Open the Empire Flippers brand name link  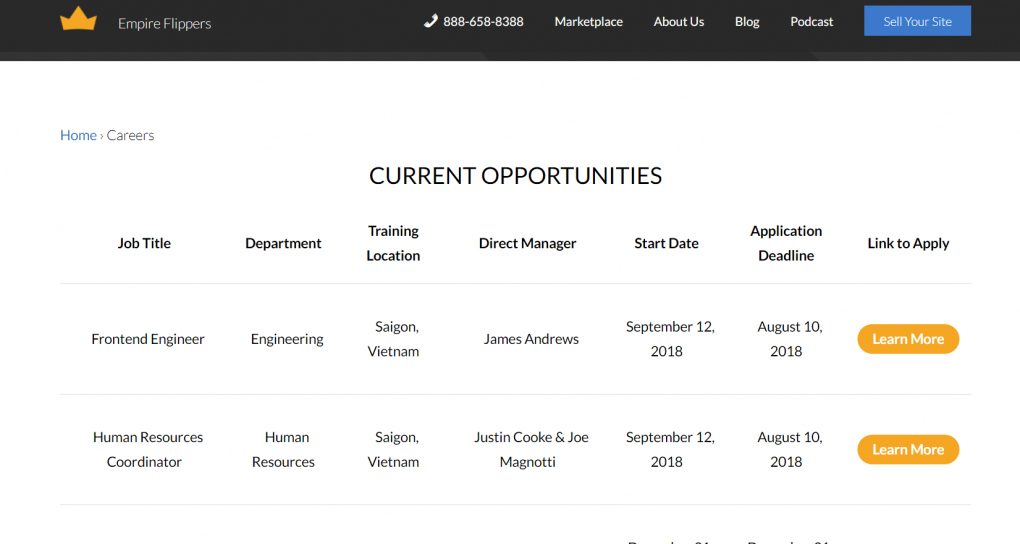coord(165,23)
